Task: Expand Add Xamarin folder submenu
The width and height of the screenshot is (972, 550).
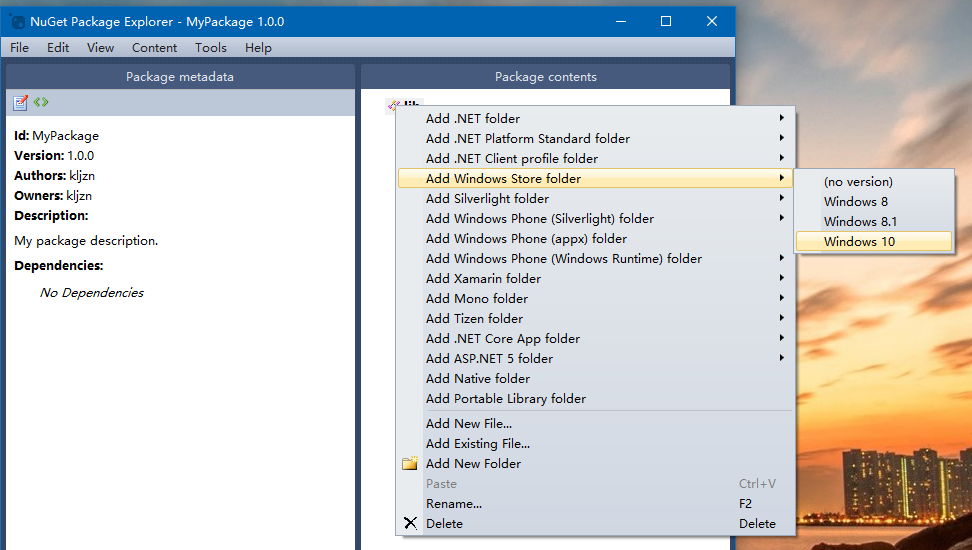Action: [x=595, y=278]
